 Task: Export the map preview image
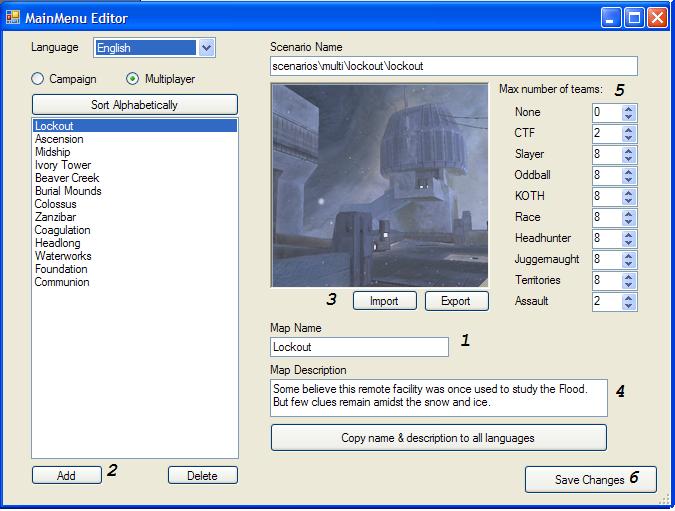pyautogui.click(x=456, y=301)
